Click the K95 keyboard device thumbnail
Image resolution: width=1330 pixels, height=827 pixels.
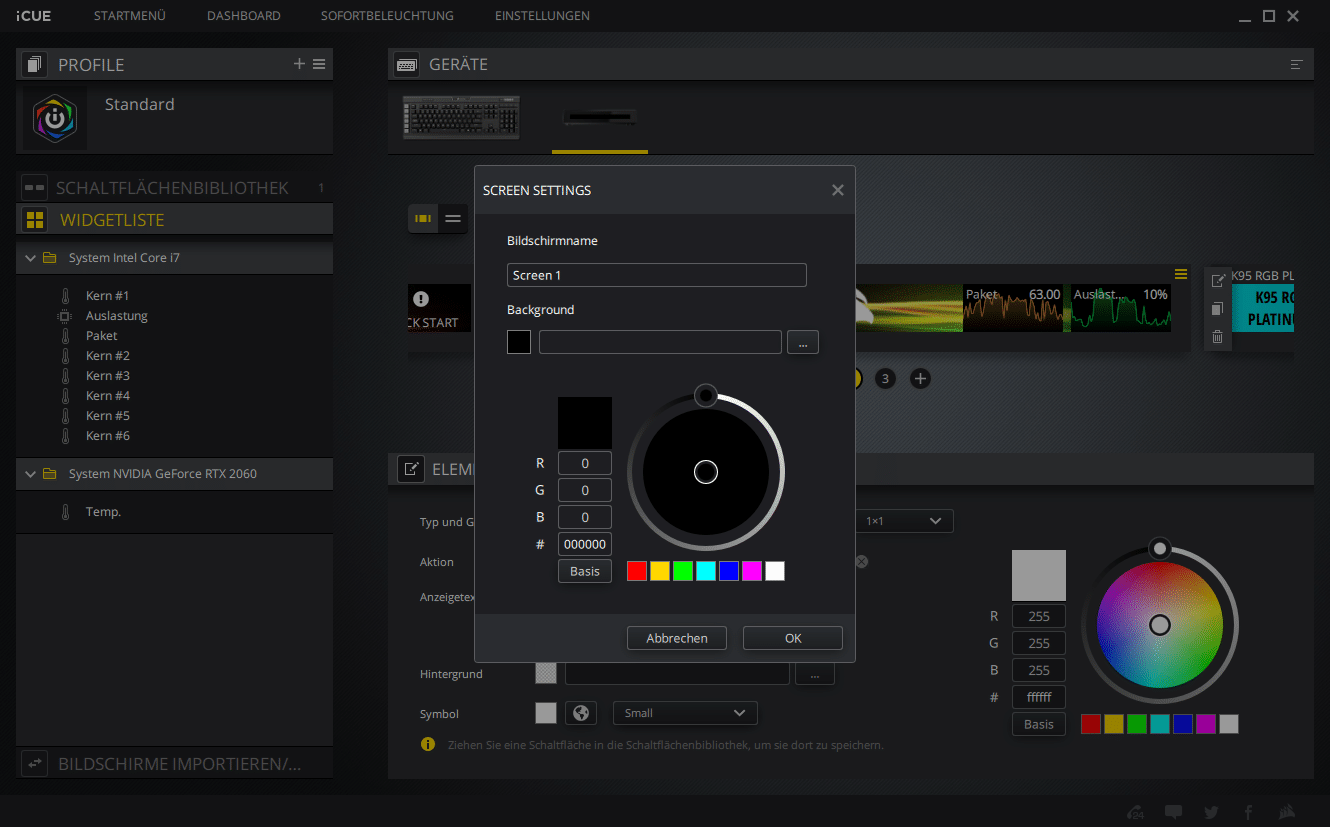463,117
